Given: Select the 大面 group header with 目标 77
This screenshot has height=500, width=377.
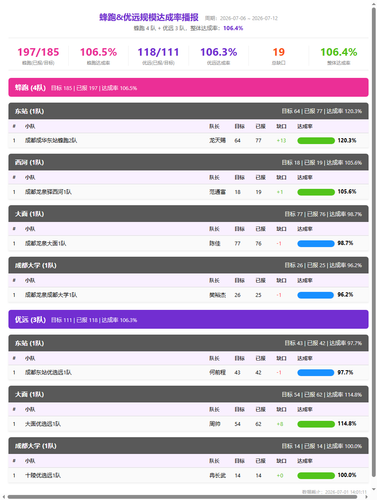Looking at the screenshot, I should [x=188, y=214].
